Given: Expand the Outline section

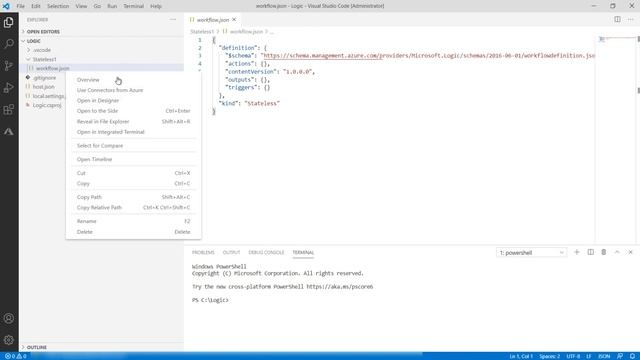Looking at the screenshot, I should click(37, 347).
